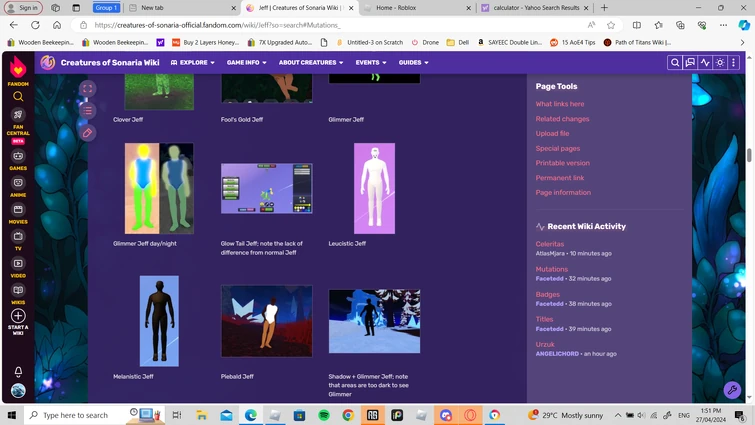This screenshot has height=425, width=755.
Task: Toggle the light/dark theme sun icon
Action: [720, 63]
